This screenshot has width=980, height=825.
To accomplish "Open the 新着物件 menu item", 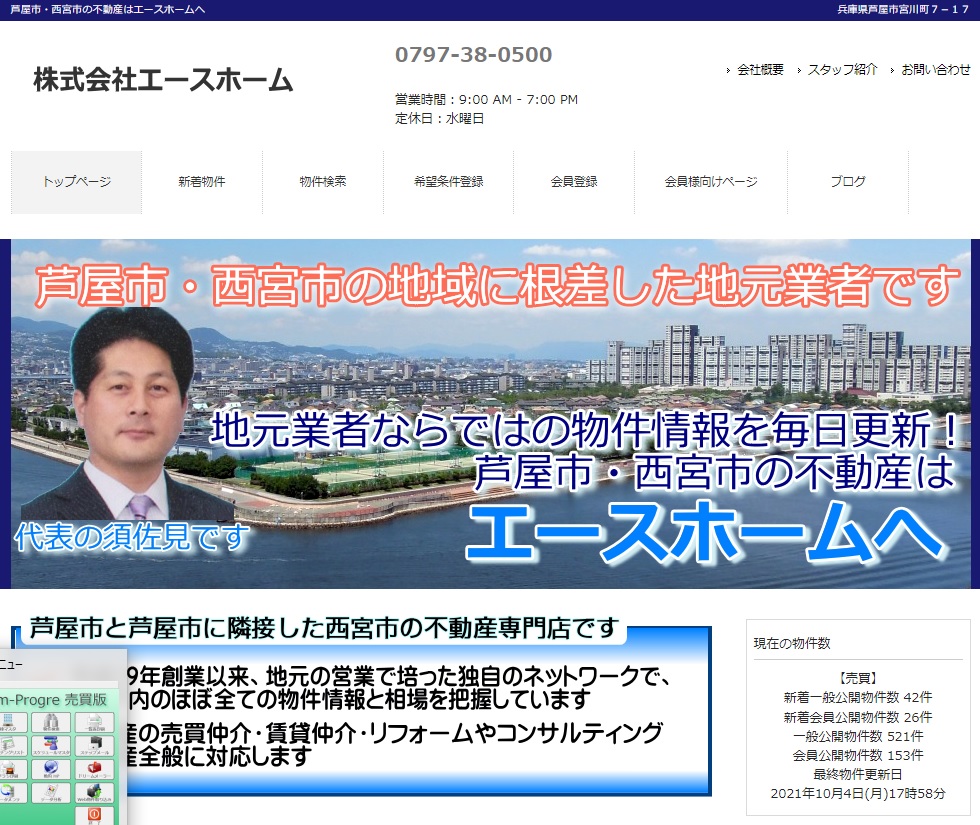I will click(x=201, y=182).
